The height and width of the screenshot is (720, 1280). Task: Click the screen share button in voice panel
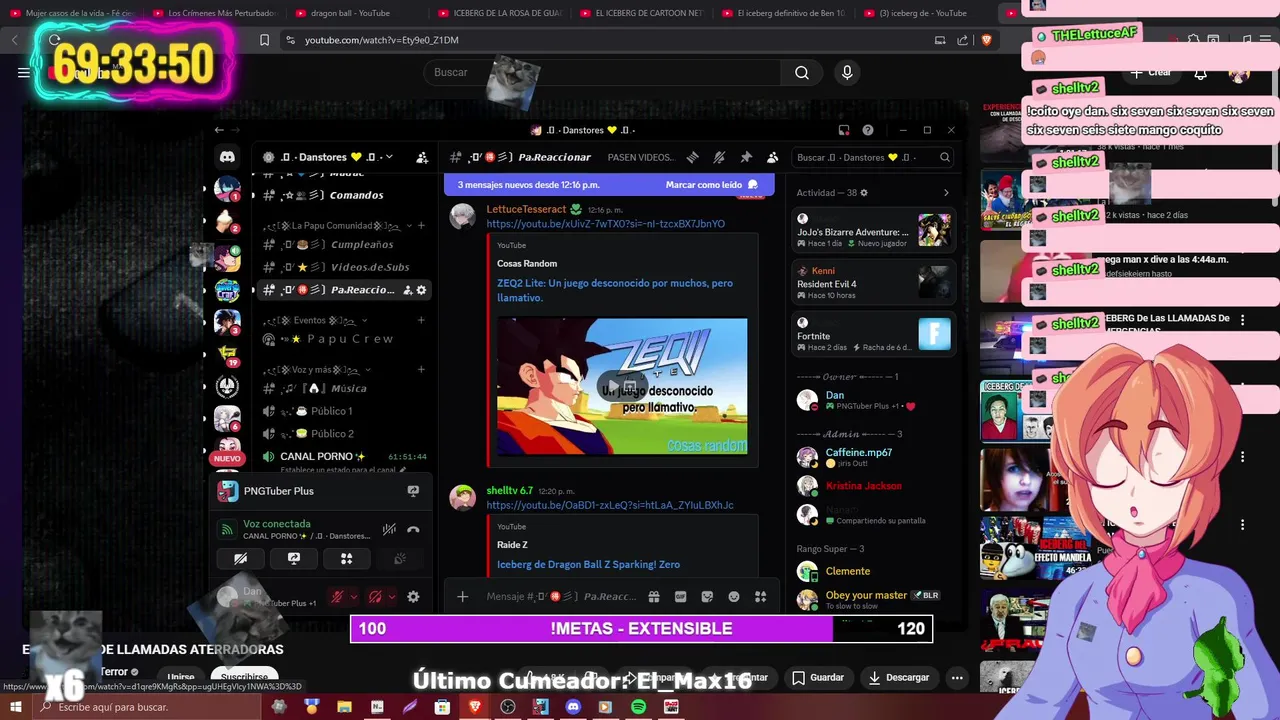pyautogui.click(x=294, y=559)
